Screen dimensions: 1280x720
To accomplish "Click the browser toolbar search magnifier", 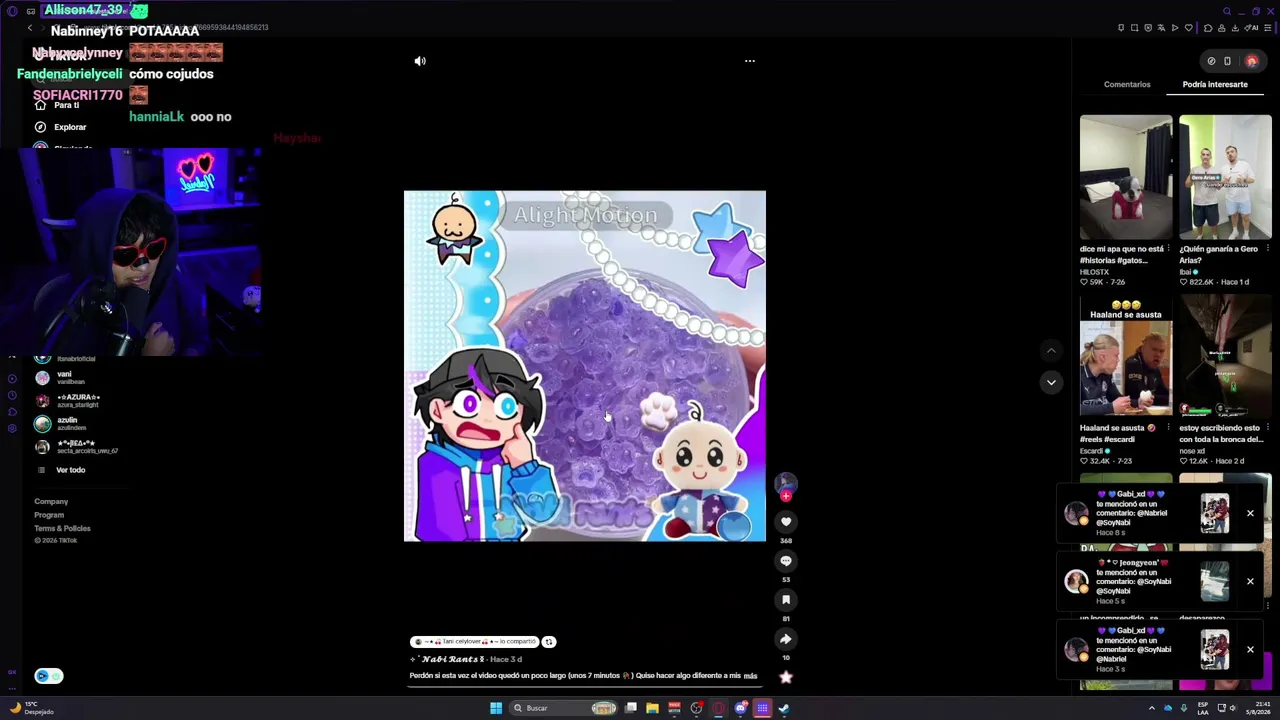I will click(x=1227, y=12).
